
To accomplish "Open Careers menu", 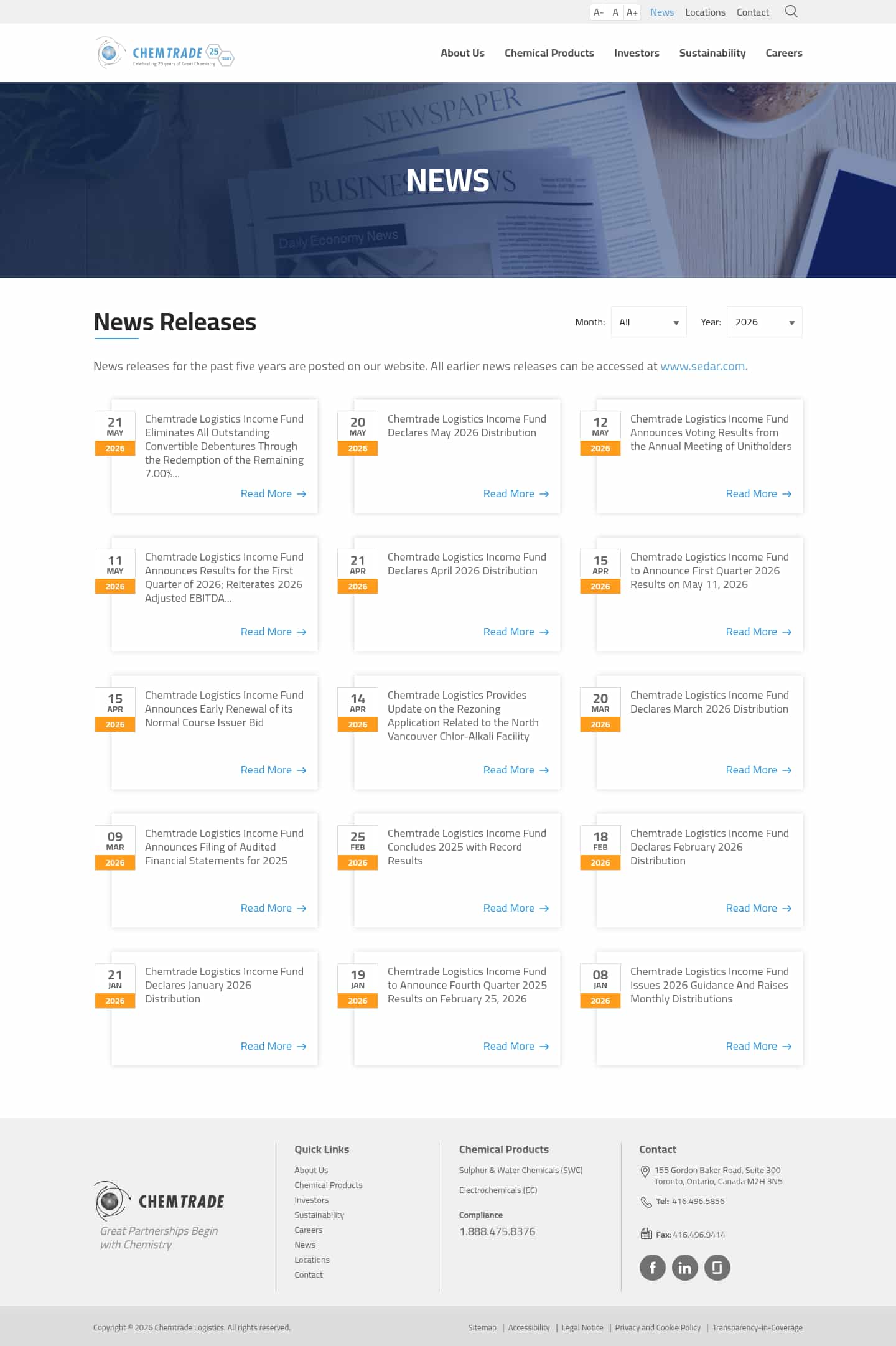I will pos(784,53).
